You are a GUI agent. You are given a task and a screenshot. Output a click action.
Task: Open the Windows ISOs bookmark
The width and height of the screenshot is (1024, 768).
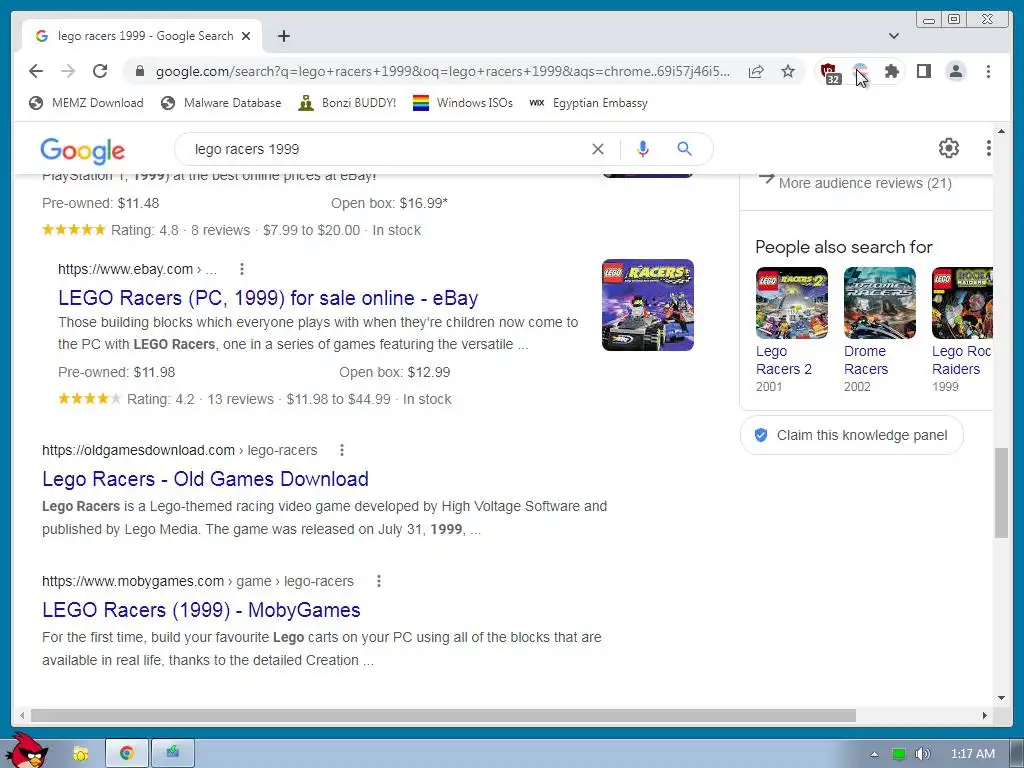pyautogui.click(x=462, y=103)
